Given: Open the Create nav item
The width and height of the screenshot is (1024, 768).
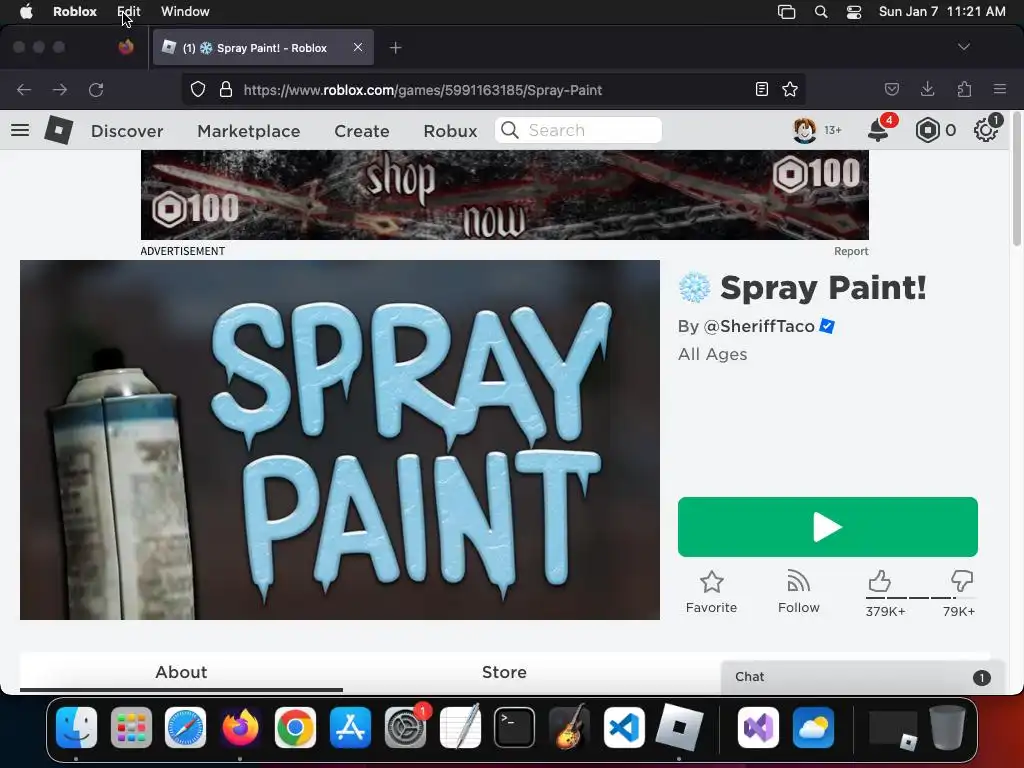Looking at the screenshot, I should click(362, 131).
